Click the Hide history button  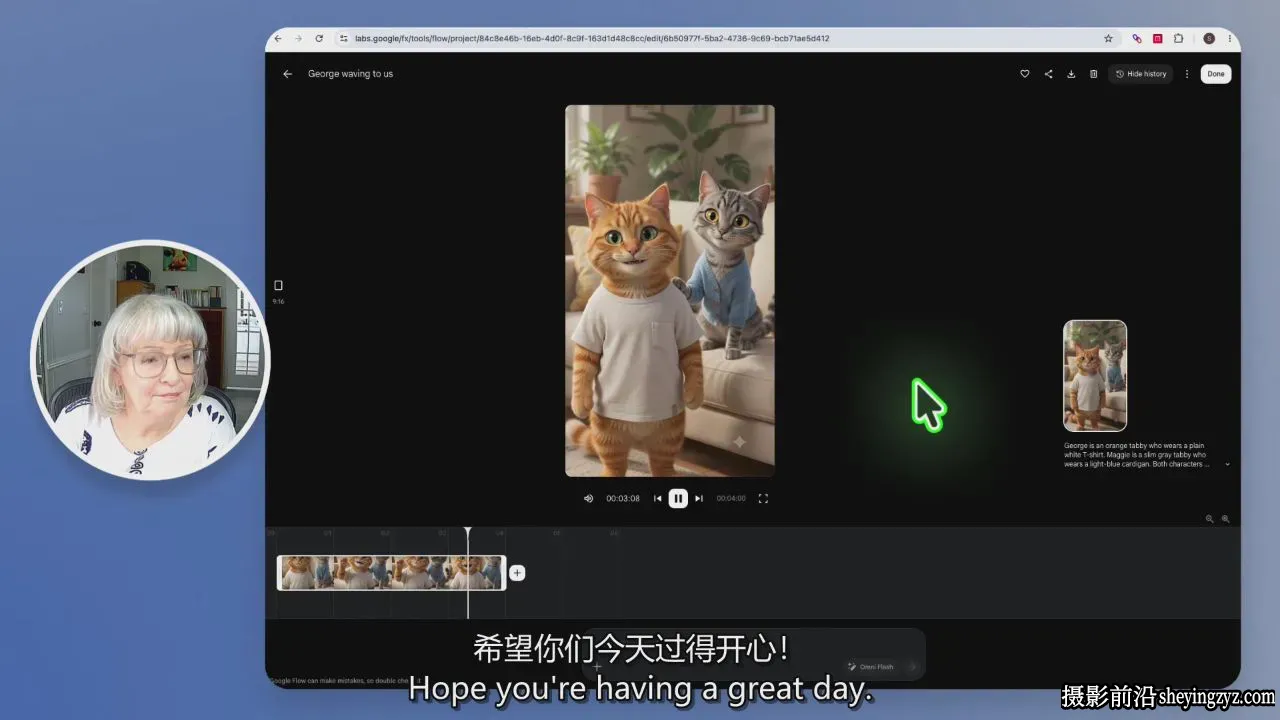click(1141, 74)
